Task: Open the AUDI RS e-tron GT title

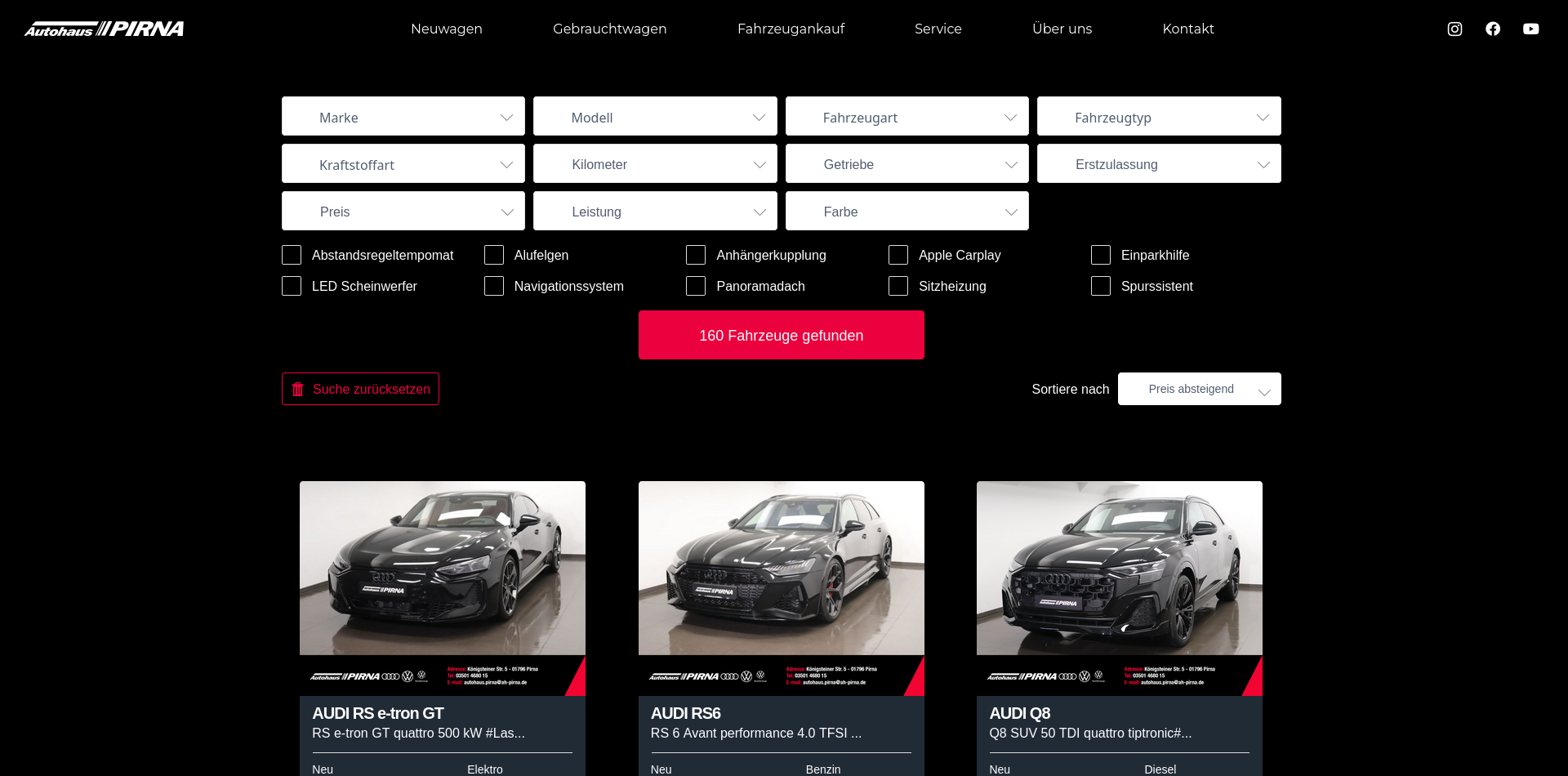Action: (378, 713)
